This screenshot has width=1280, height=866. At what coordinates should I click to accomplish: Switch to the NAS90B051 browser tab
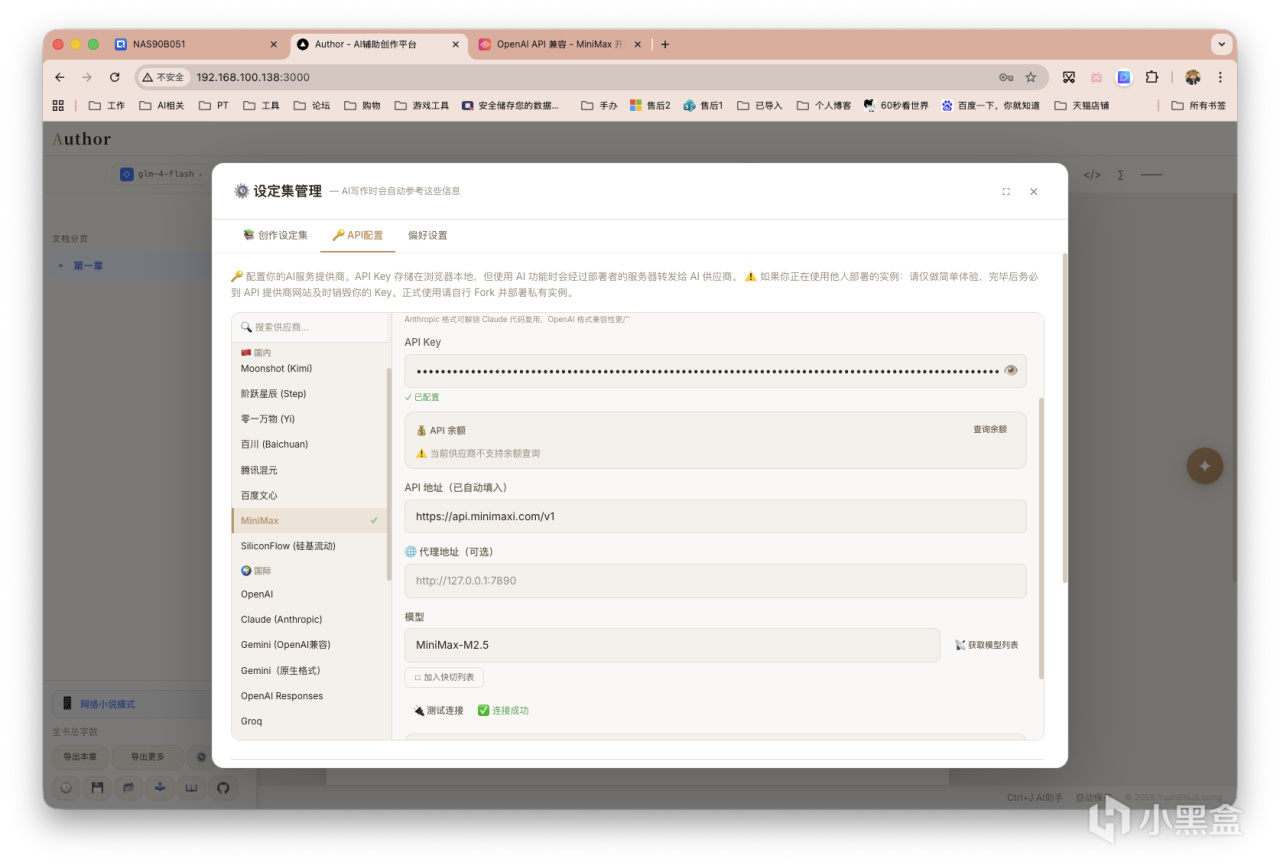196,44
